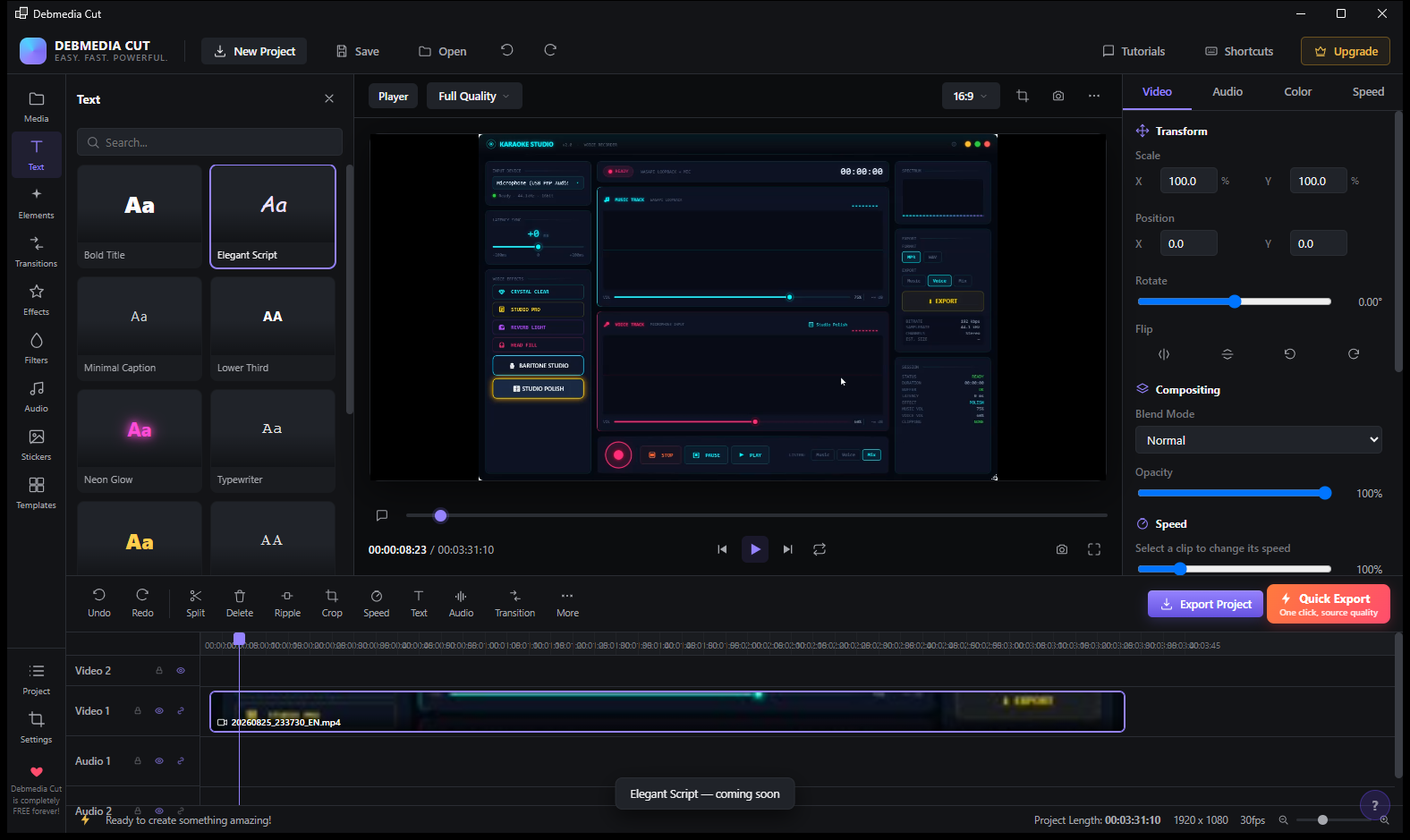
Task: Take a snapshot using the camera icon beside the fullscreen button
Action: [x=1062, y=549]
